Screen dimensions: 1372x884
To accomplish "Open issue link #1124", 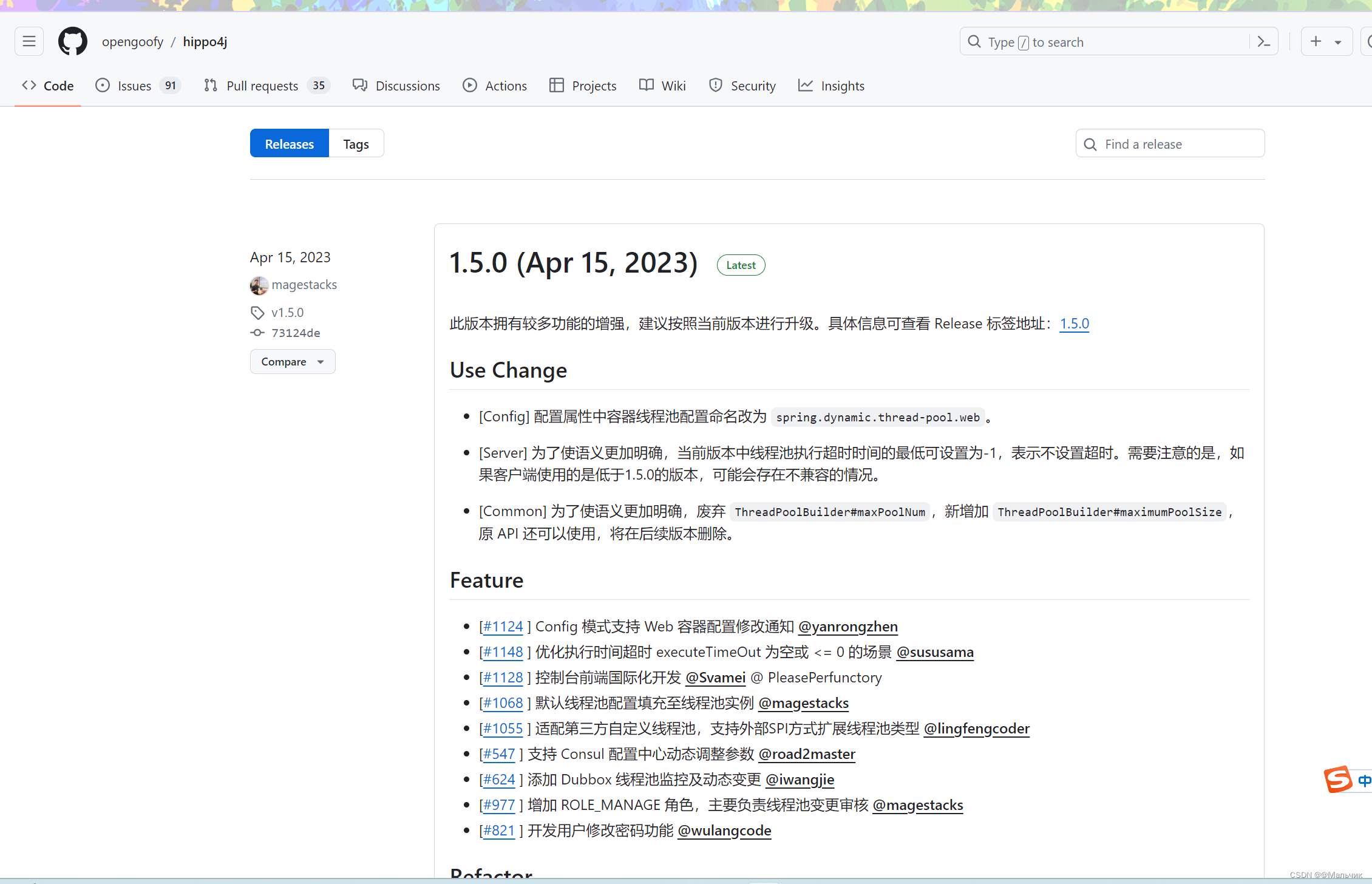I will pos(501,626).
